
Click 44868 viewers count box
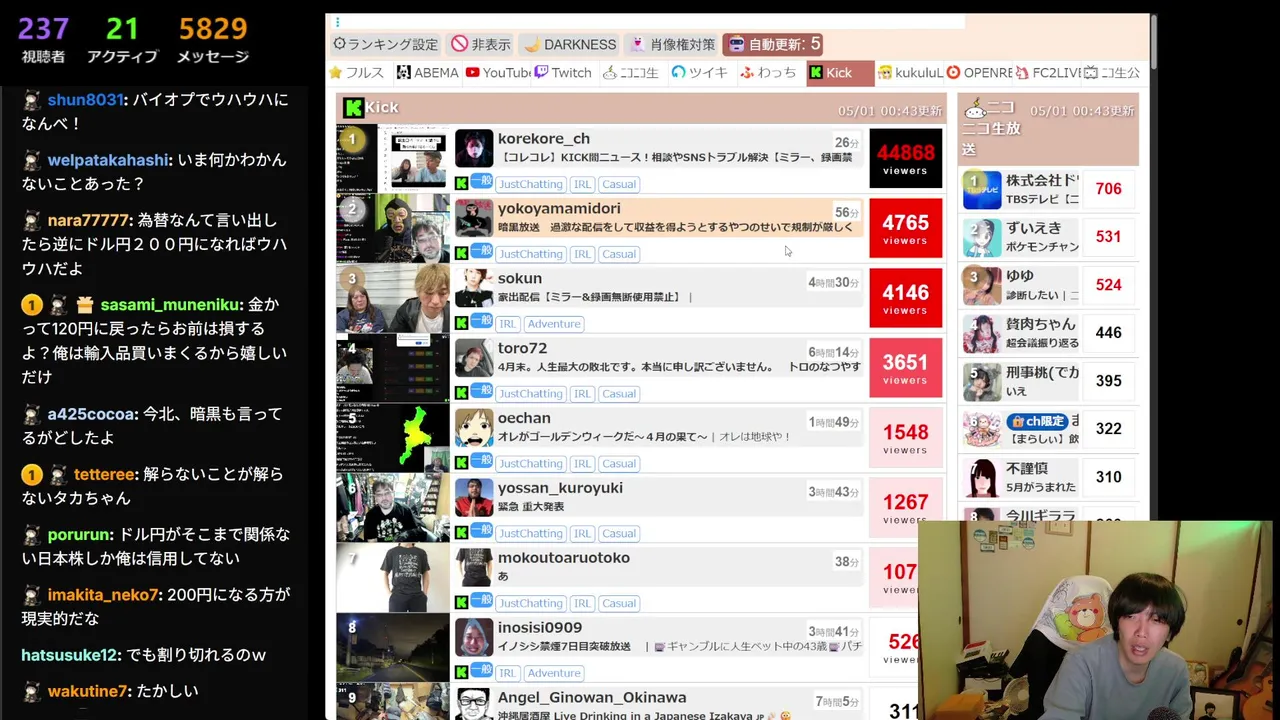pyautogui.click(x=906, y=158)
